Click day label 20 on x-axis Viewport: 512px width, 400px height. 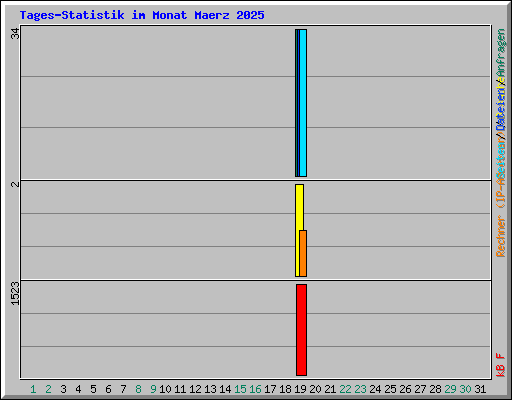[x=315, y=389]
